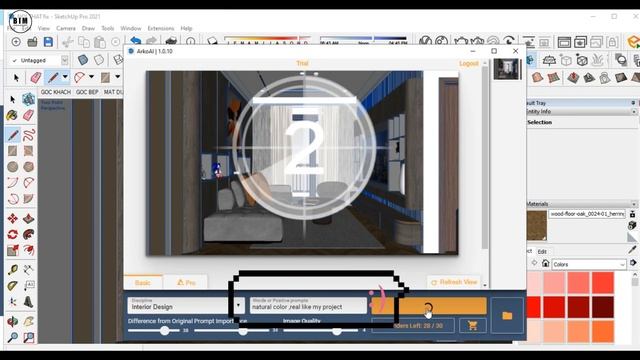
Task: Select the Zoom Window tool
Action: click(28, 337)
